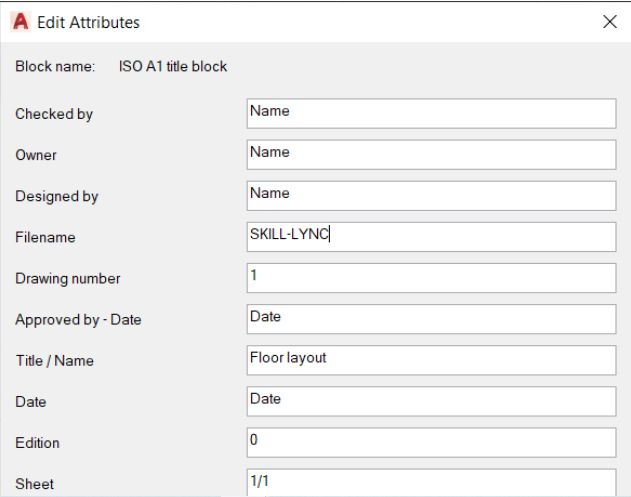
Task: Click the Owner input field
Action: click(x=431, y=155)
